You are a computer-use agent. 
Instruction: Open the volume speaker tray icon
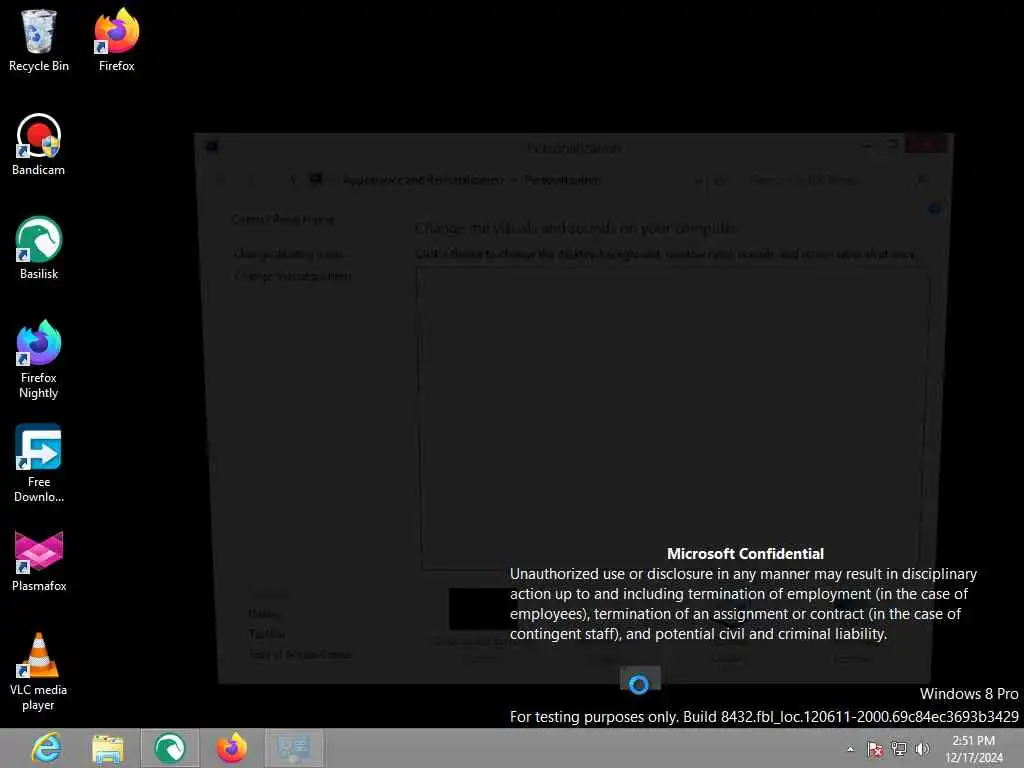(x=922, y=749)
